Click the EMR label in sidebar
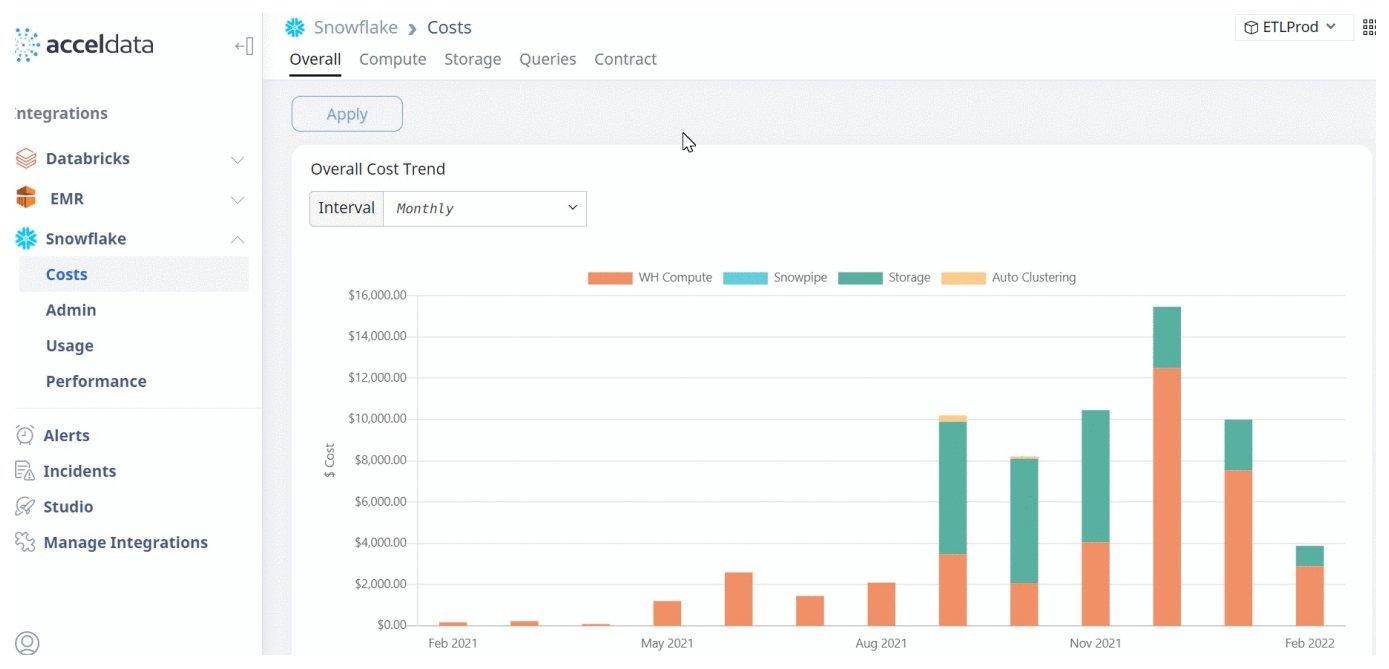 67,199
